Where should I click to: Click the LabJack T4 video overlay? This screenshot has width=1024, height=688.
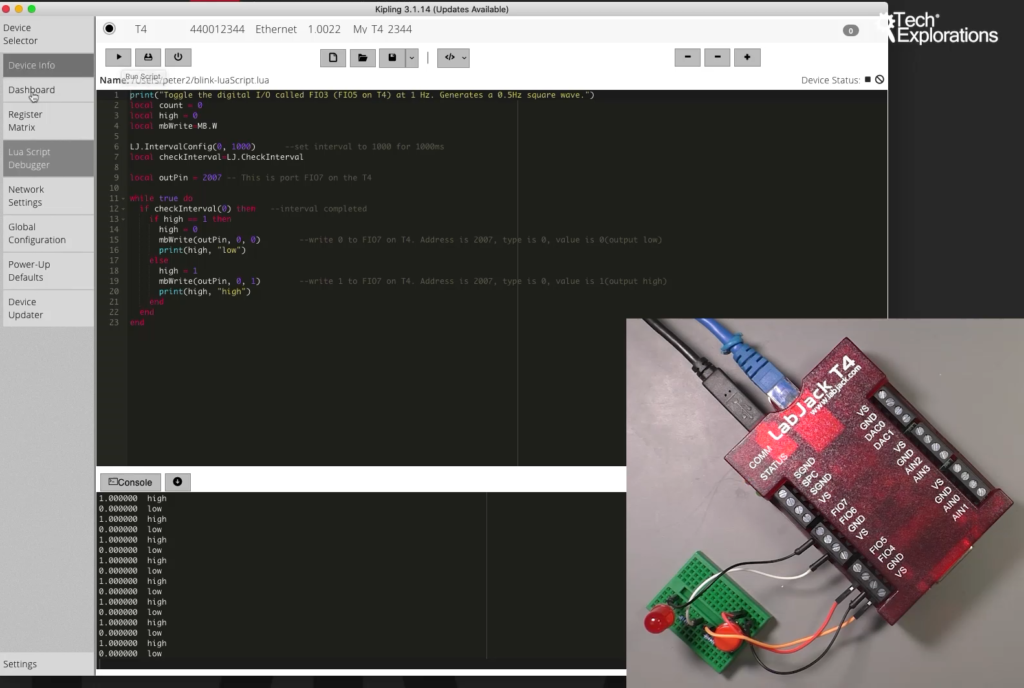pos(825,503)
